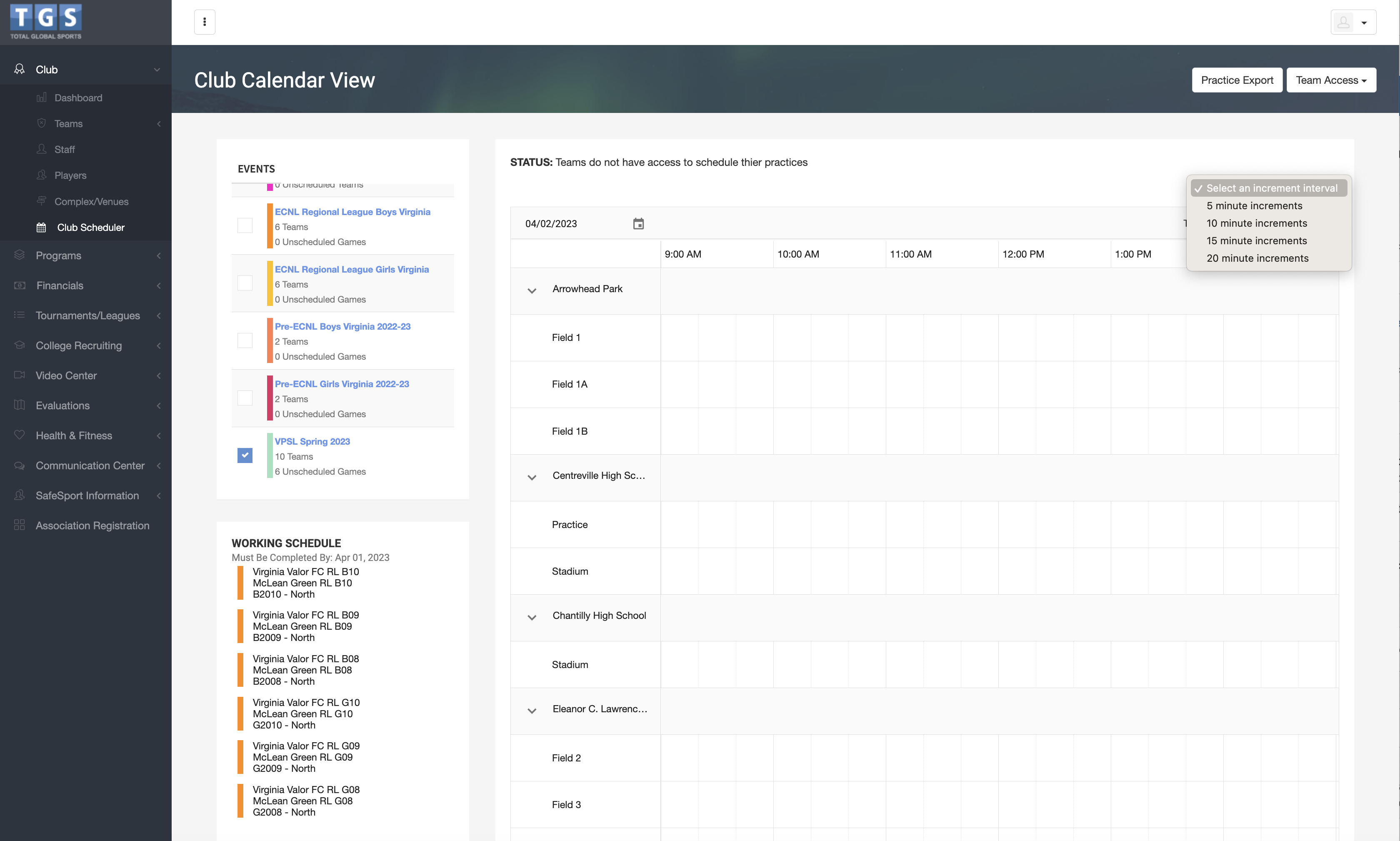
Task: Click the user avatar icon at top right
Action: click(x=1343, y=23)
